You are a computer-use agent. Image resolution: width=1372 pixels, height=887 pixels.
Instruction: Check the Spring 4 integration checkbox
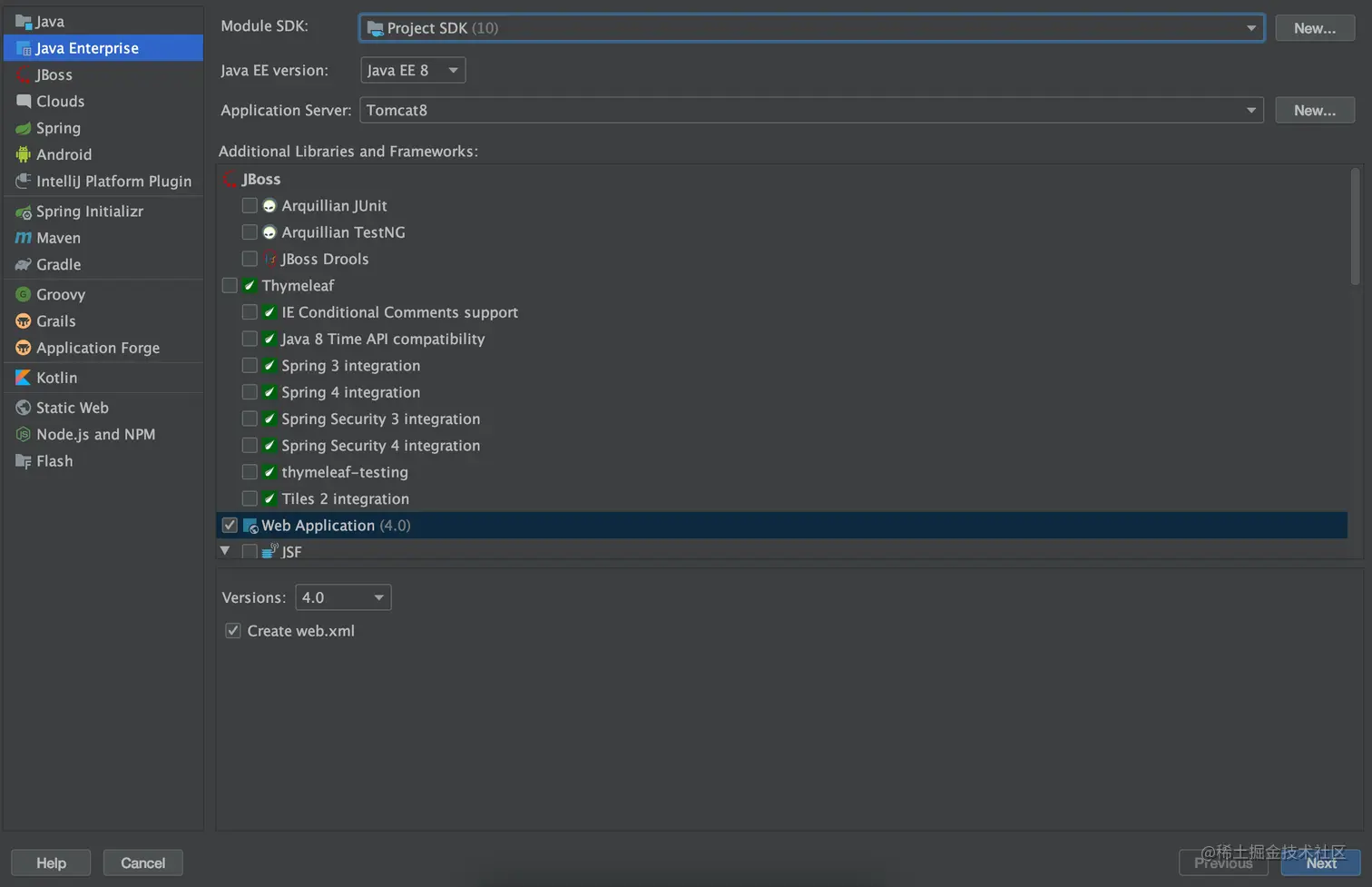pyautogui.click(x=250, y=392)
